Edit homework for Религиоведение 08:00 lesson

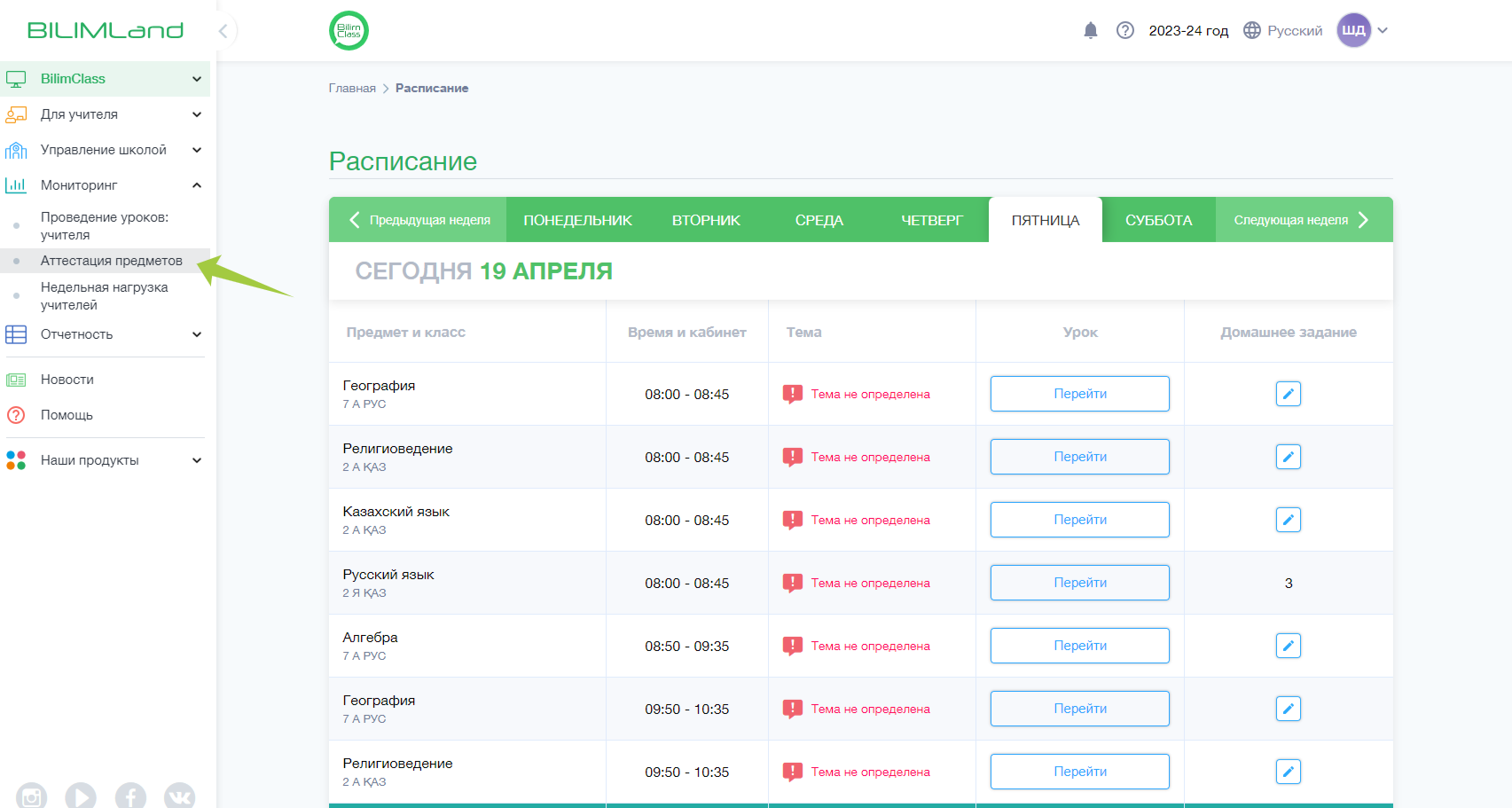tap(1288, 457)
